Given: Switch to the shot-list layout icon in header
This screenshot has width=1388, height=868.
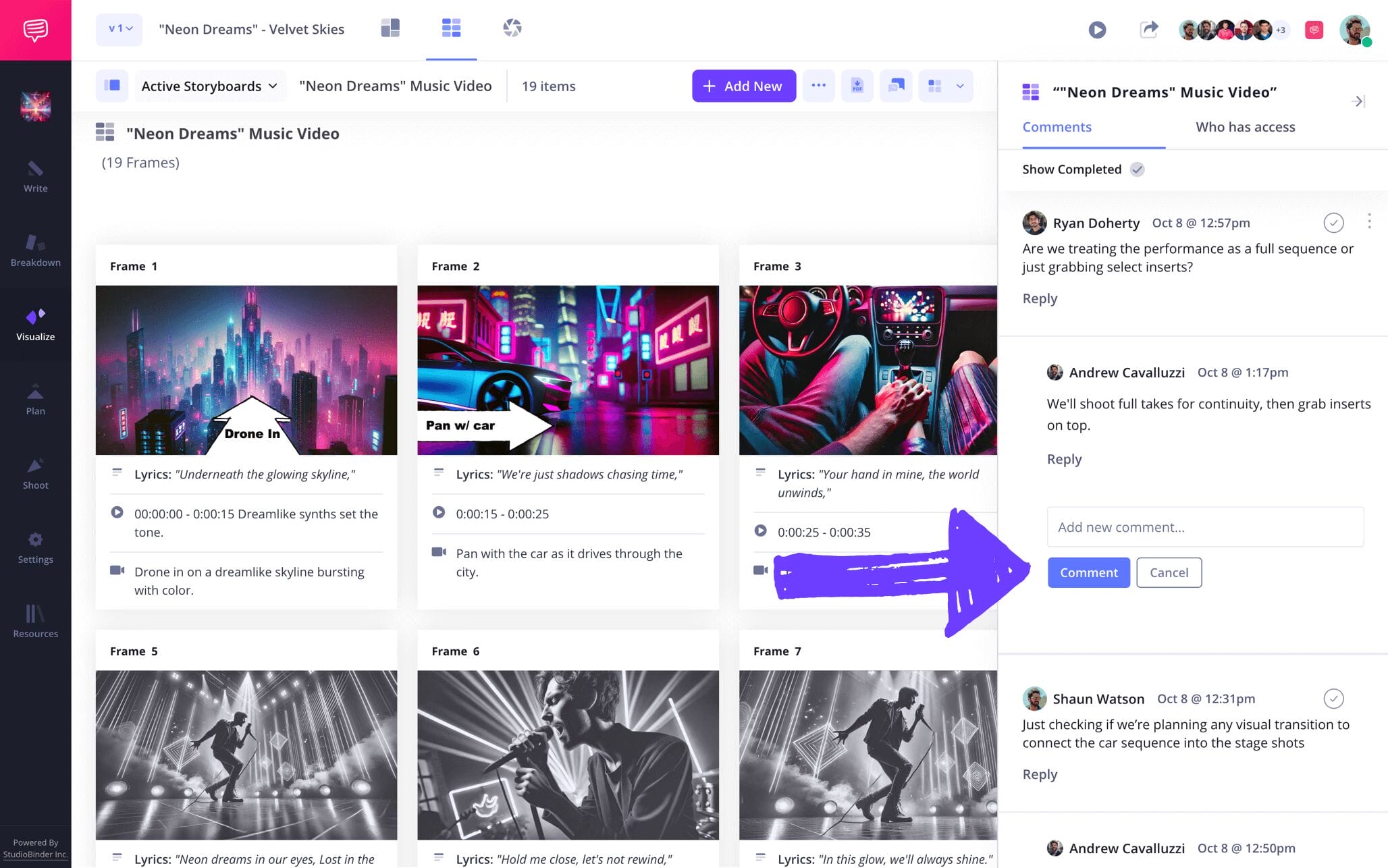Looking at the screenshot, I should [x=390, y=28].
